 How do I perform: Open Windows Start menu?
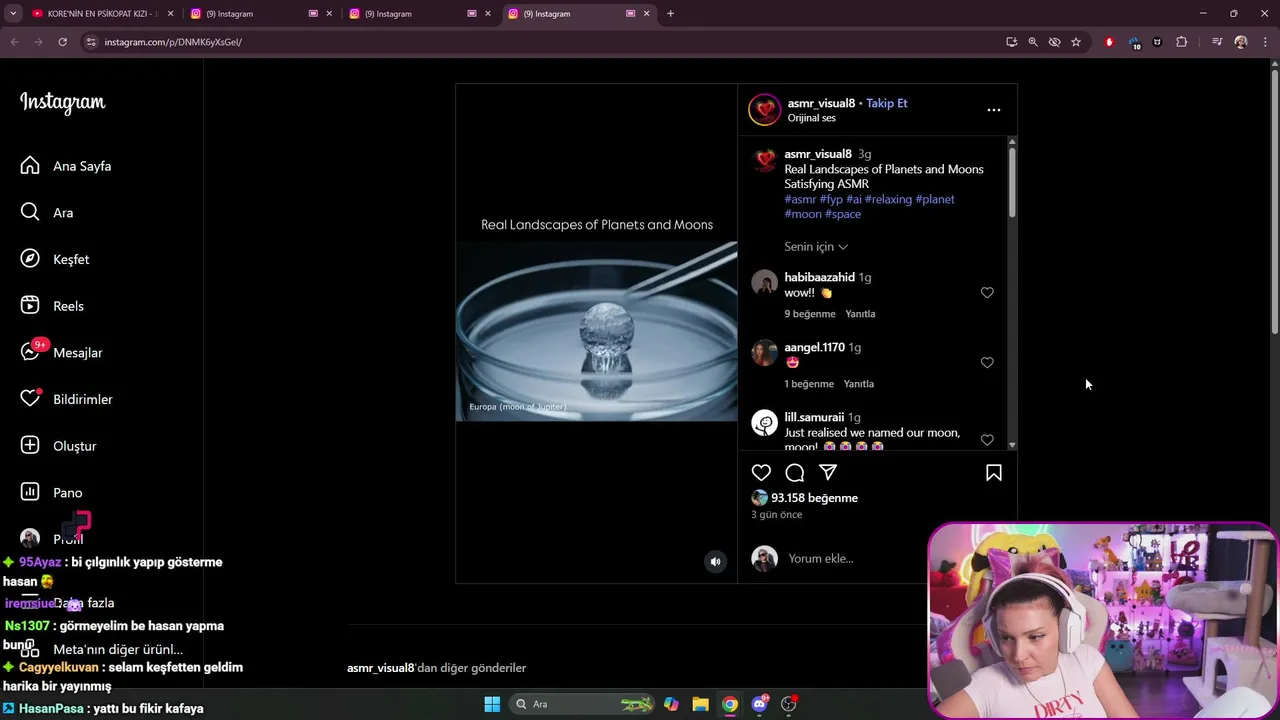pos(492,704)
